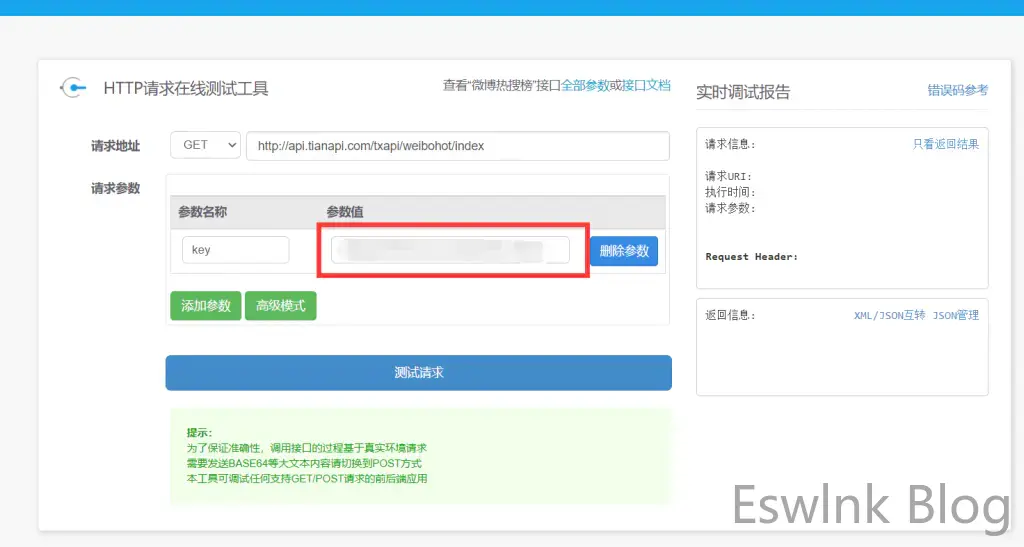Switch to 高级模式 advanced mode
Screen dimensions: 1024x547
coord(280,306)
